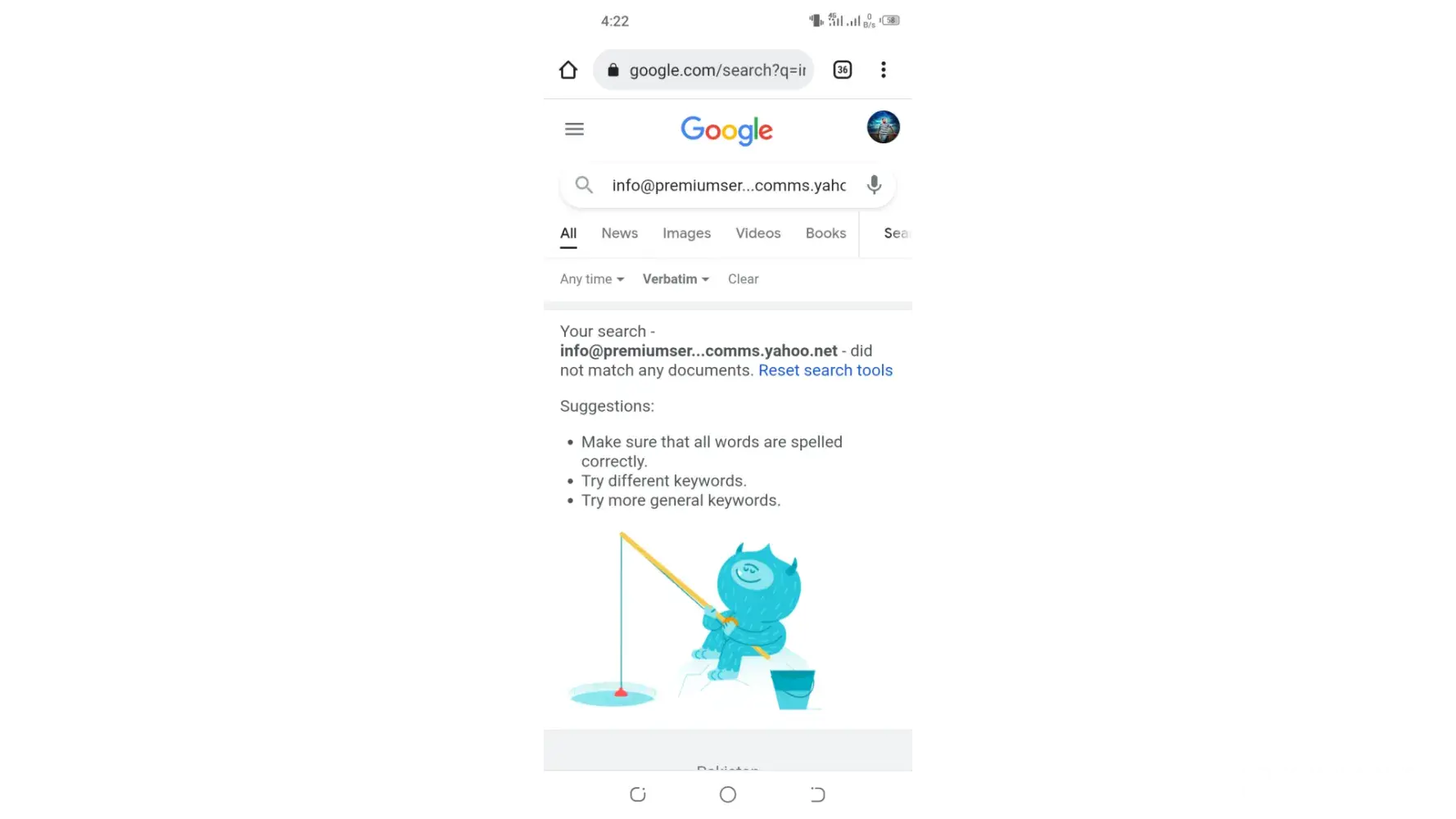Expand the Any time filter dropdown
1456x819 pixels.
(x=592, y=279)
